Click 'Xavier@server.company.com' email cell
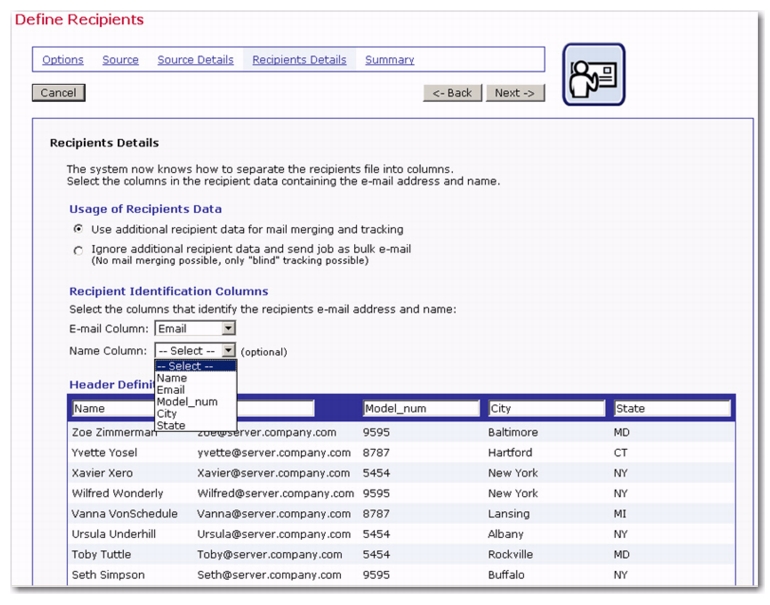The height and width of the screenshot is (605, 770). pos(274,473)
